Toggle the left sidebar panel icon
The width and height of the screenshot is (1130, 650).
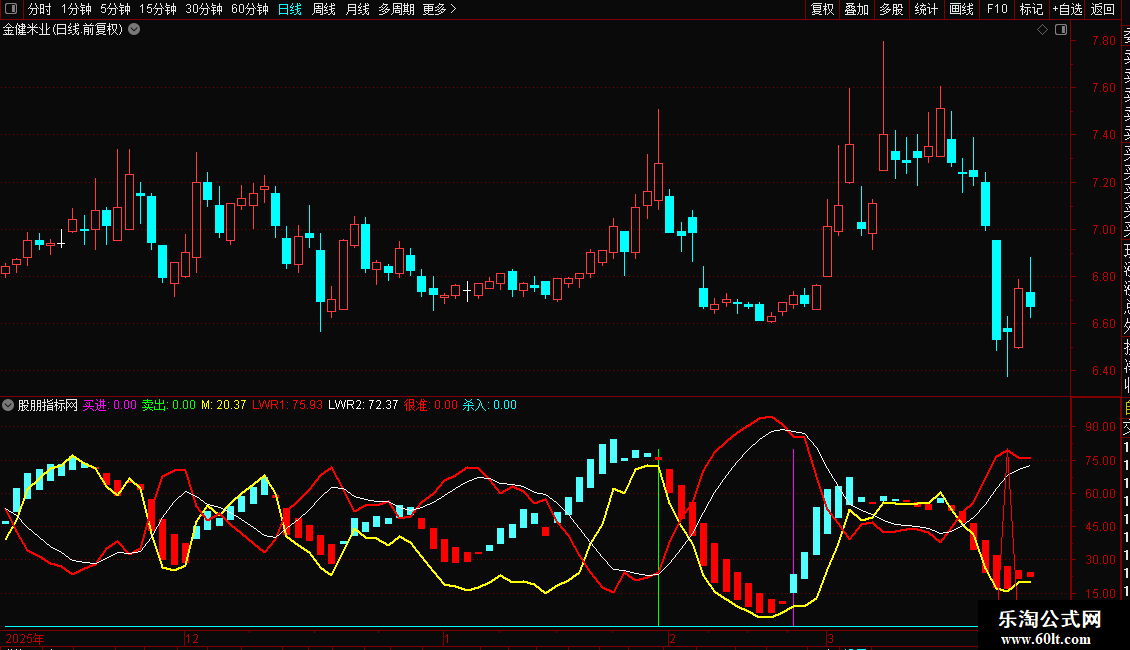(11, 9)
